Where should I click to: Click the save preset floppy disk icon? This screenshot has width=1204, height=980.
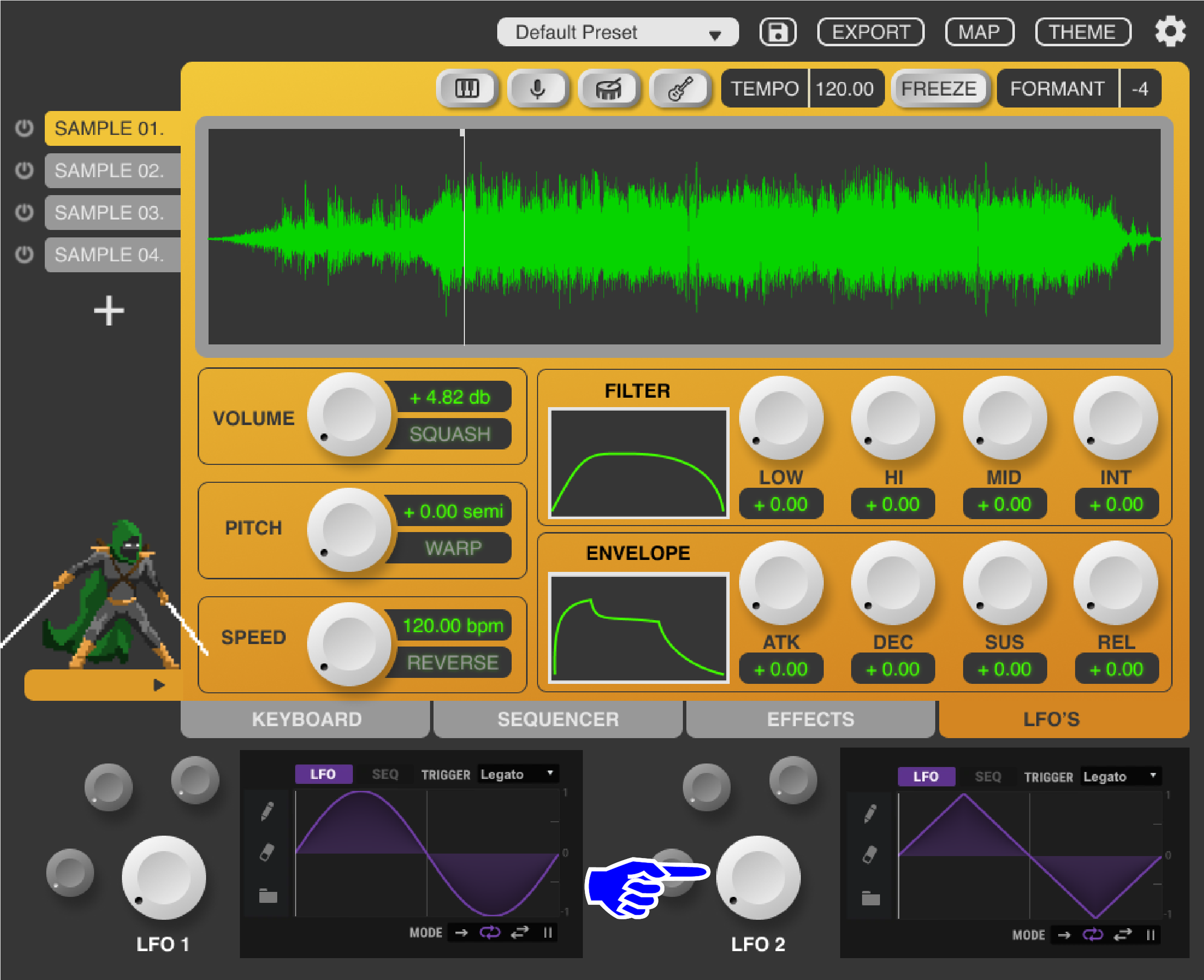777,32
